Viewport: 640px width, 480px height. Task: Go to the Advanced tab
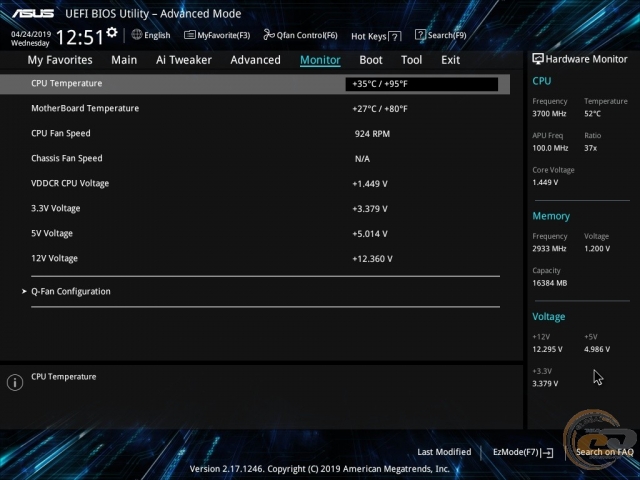click(x=256, y=60)
